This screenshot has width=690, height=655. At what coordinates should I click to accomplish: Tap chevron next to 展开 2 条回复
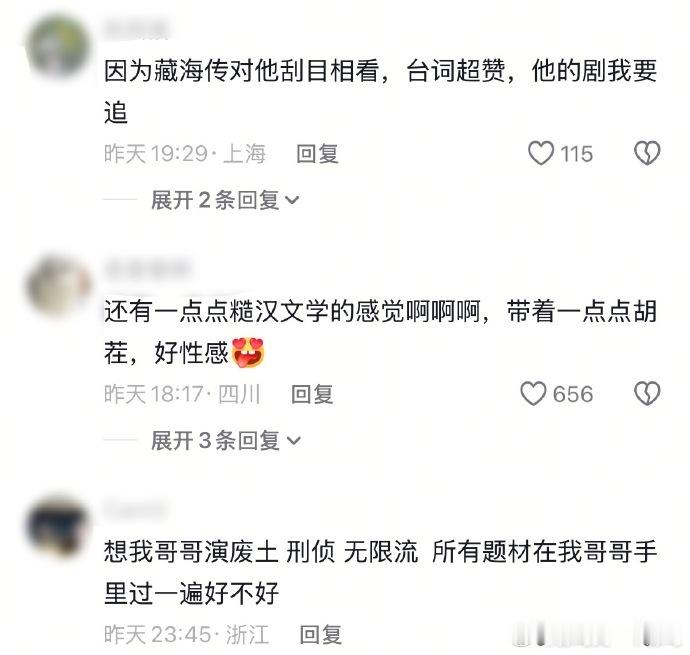pyautogui.click(x=292, y=201)
